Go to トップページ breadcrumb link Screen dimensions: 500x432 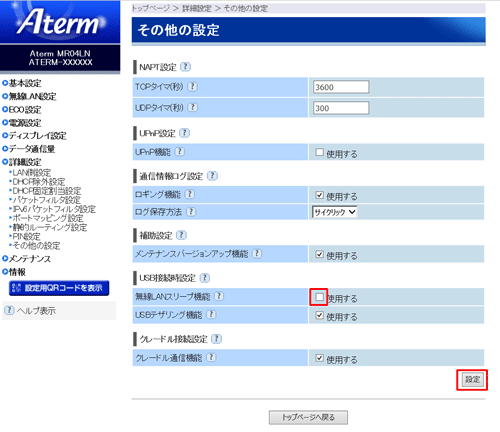150,8
